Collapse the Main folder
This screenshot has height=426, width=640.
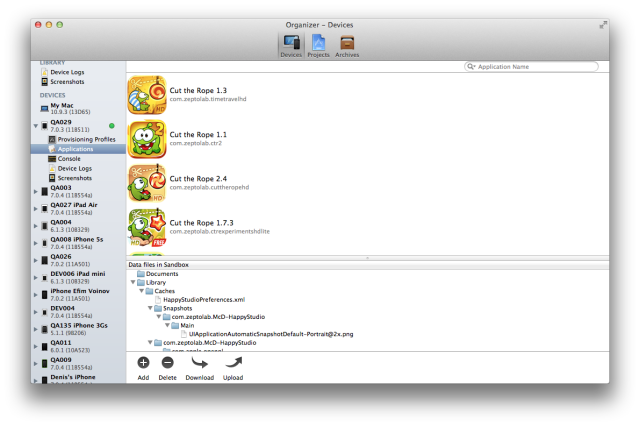point(167,325)
